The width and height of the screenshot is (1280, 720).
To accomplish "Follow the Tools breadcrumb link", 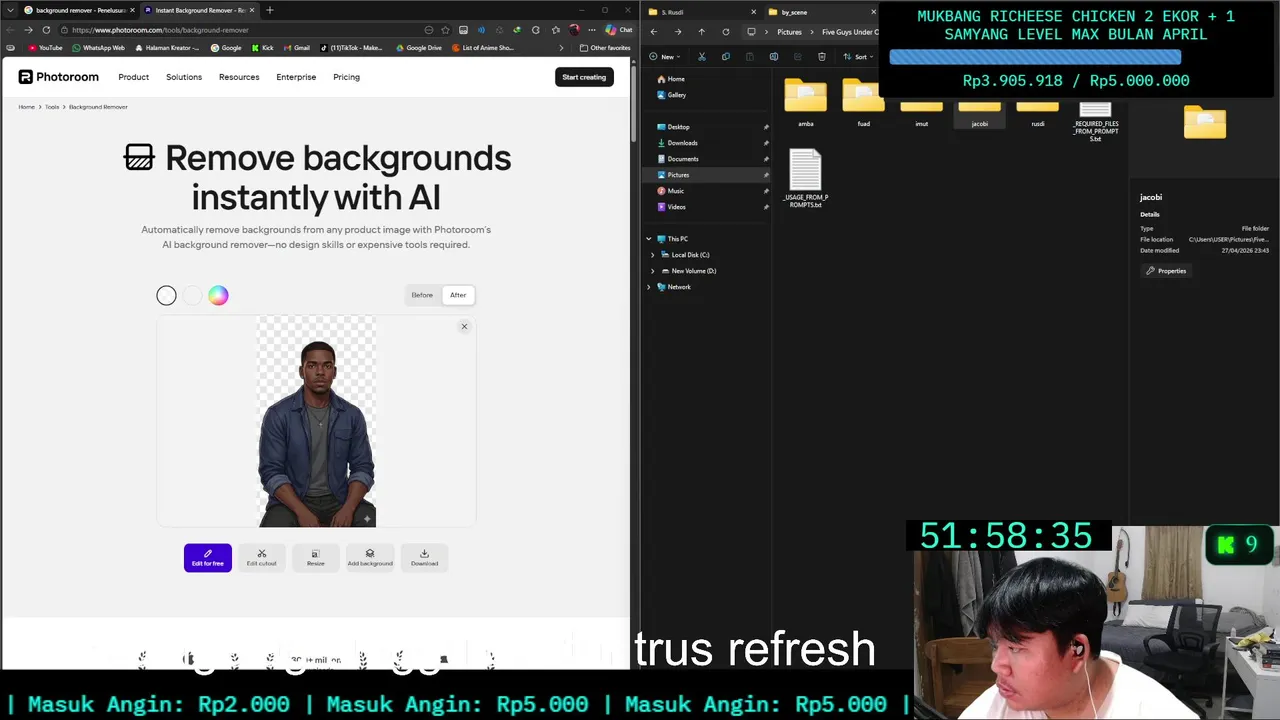I will point(52,107).
